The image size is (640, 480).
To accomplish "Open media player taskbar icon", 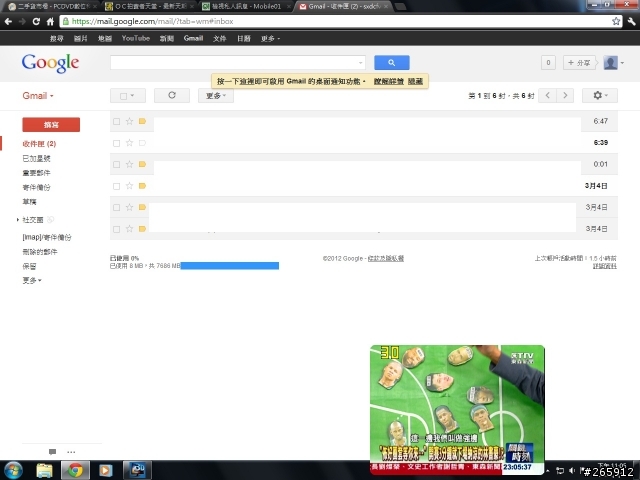I will (105, 470).
